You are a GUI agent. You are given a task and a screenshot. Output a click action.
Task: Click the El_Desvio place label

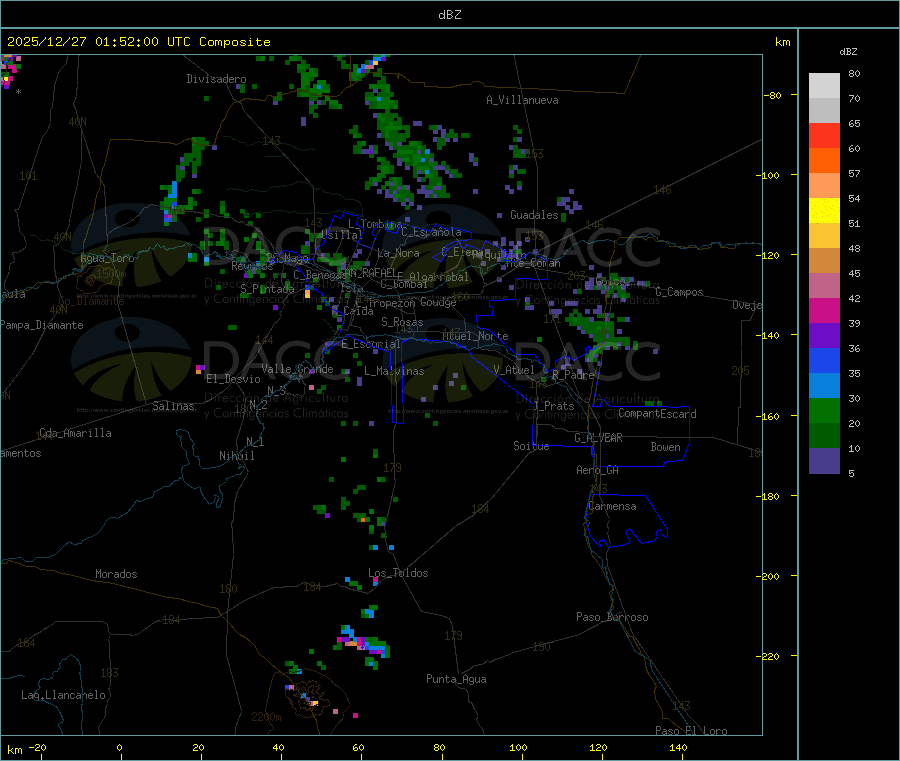click(234, 379)
